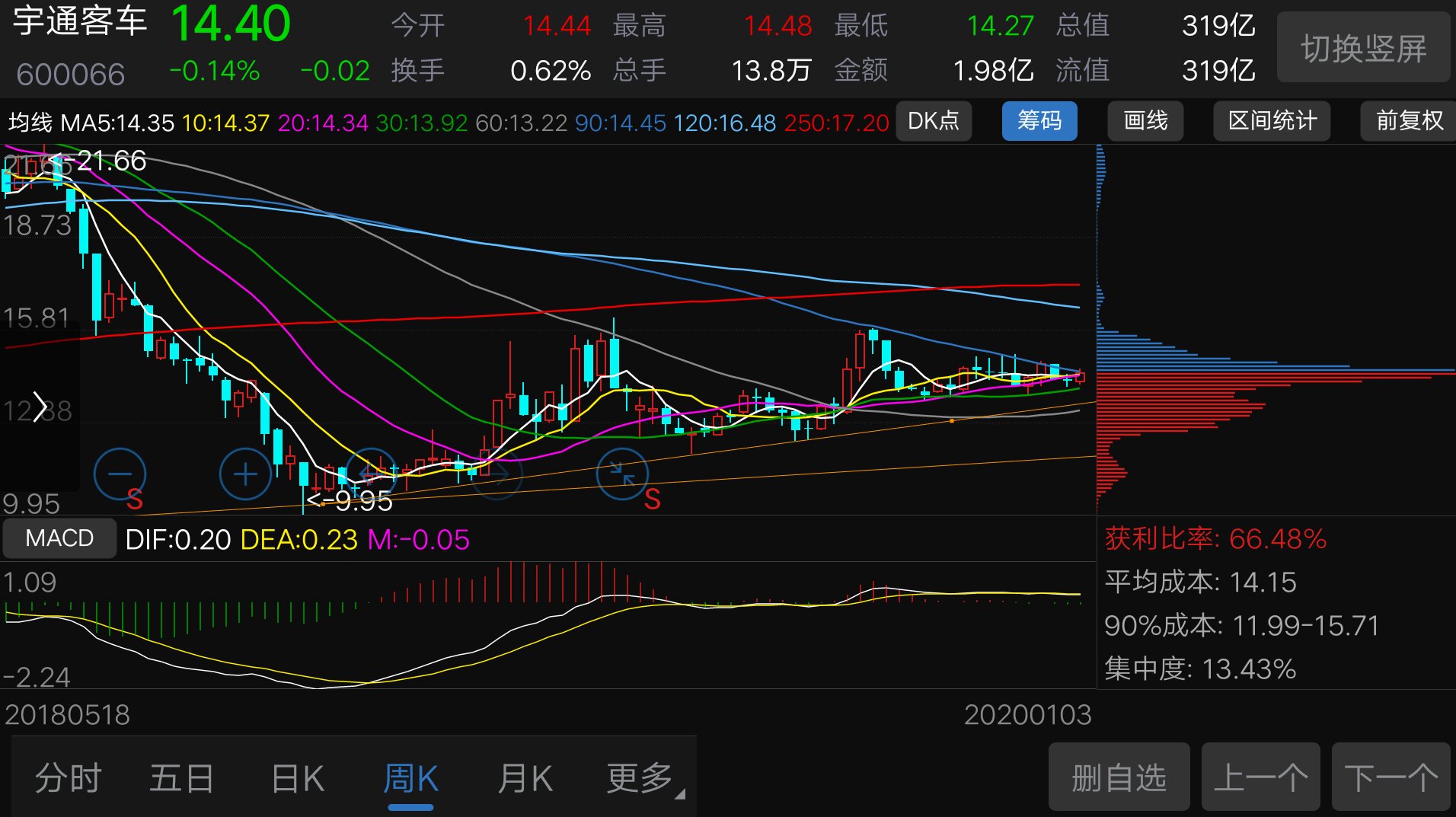Screen dimensions: 1456x817
Task: Switch to the 五日 tab
Action: 181,778
